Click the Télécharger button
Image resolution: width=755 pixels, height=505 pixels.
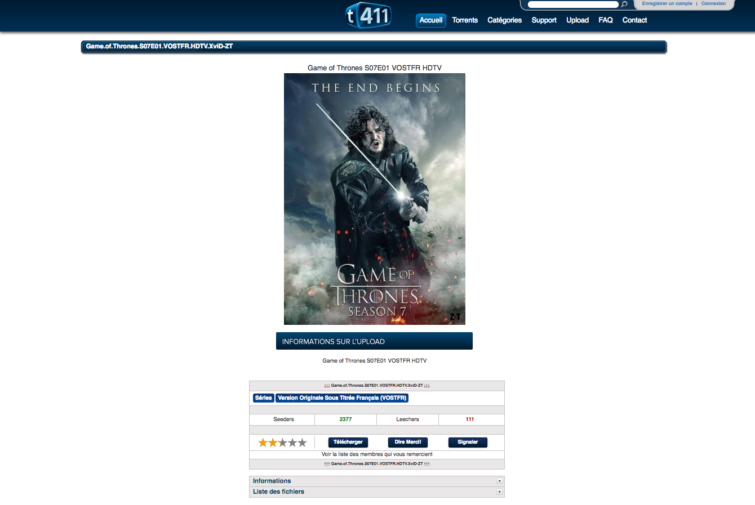(348, 442)
